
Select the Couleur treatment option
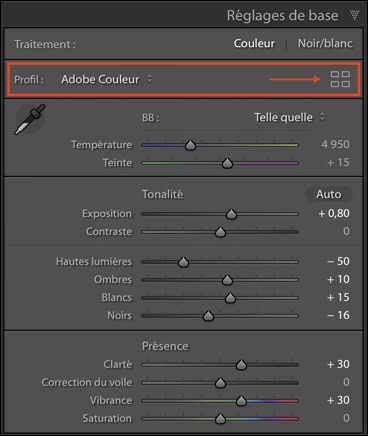pyautogui.click(x=254, y=43)
